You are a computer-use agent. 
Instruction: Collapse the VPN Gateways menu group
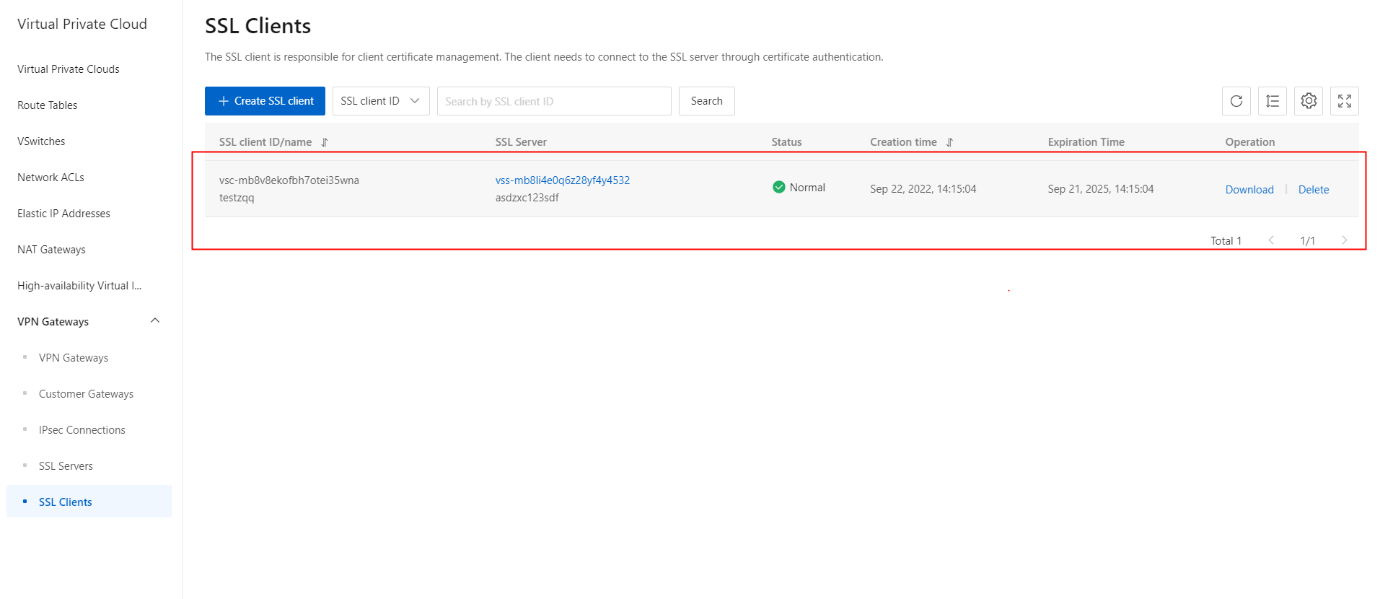[154, 321]
